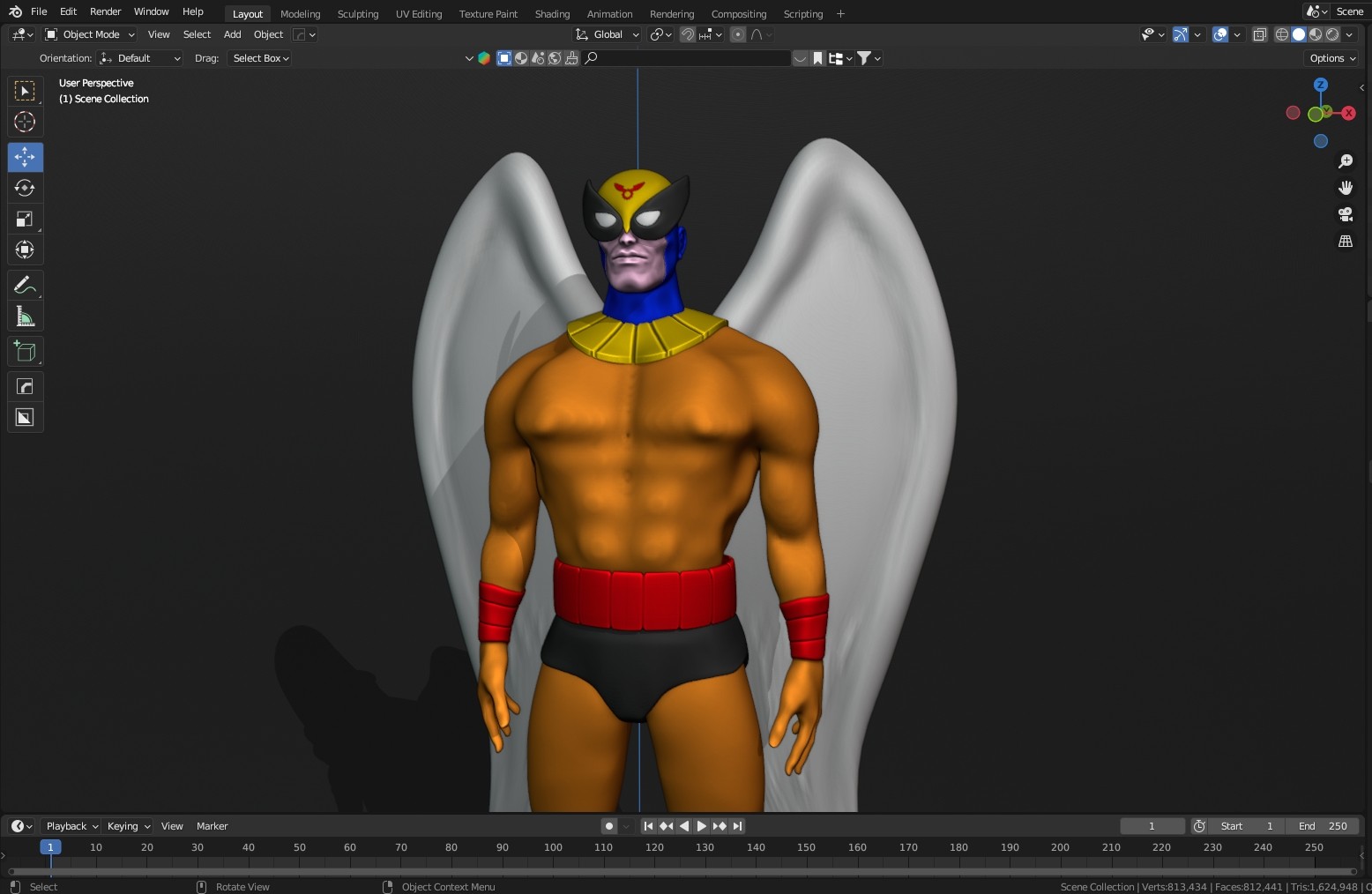Click the search field in header
The image size is (1372, 894).
click(x=687, y=58)
